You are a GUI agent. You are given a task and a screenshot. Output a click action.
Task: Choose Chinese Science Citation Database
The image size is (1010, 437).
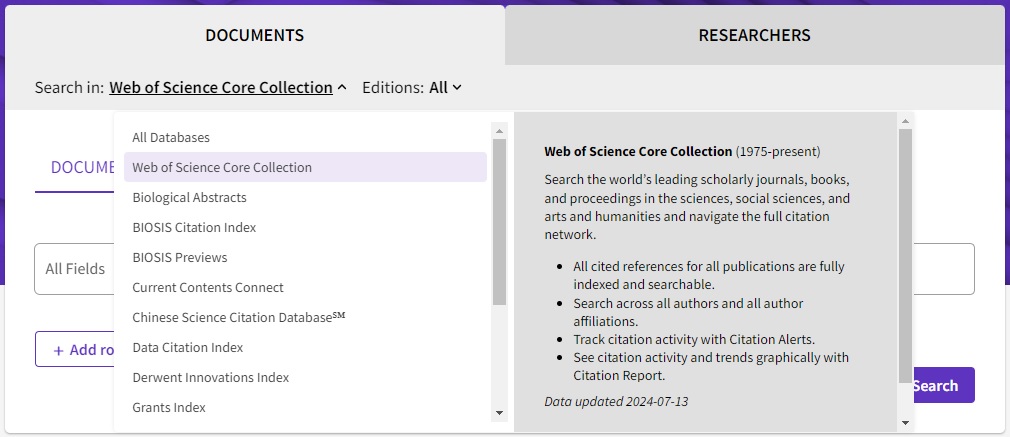pyautogui.click(x=238, y=317)
